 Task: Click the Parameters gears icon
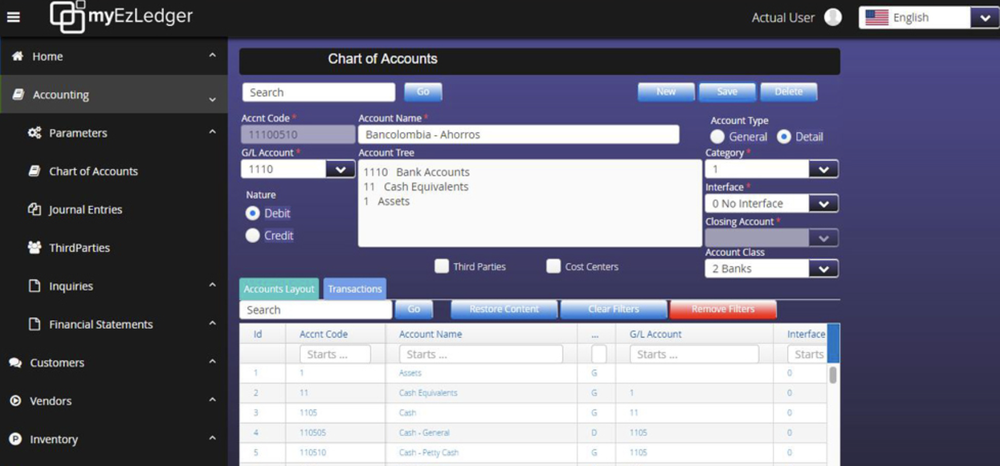tap(35, 133)
